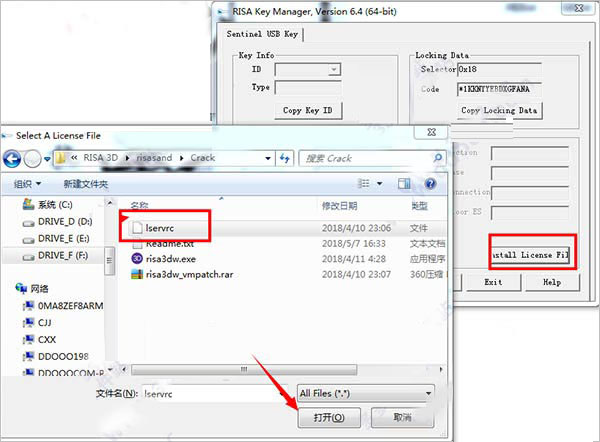Expand the Key ID combo box
The image size is (600, 442).
pos(334,69)
